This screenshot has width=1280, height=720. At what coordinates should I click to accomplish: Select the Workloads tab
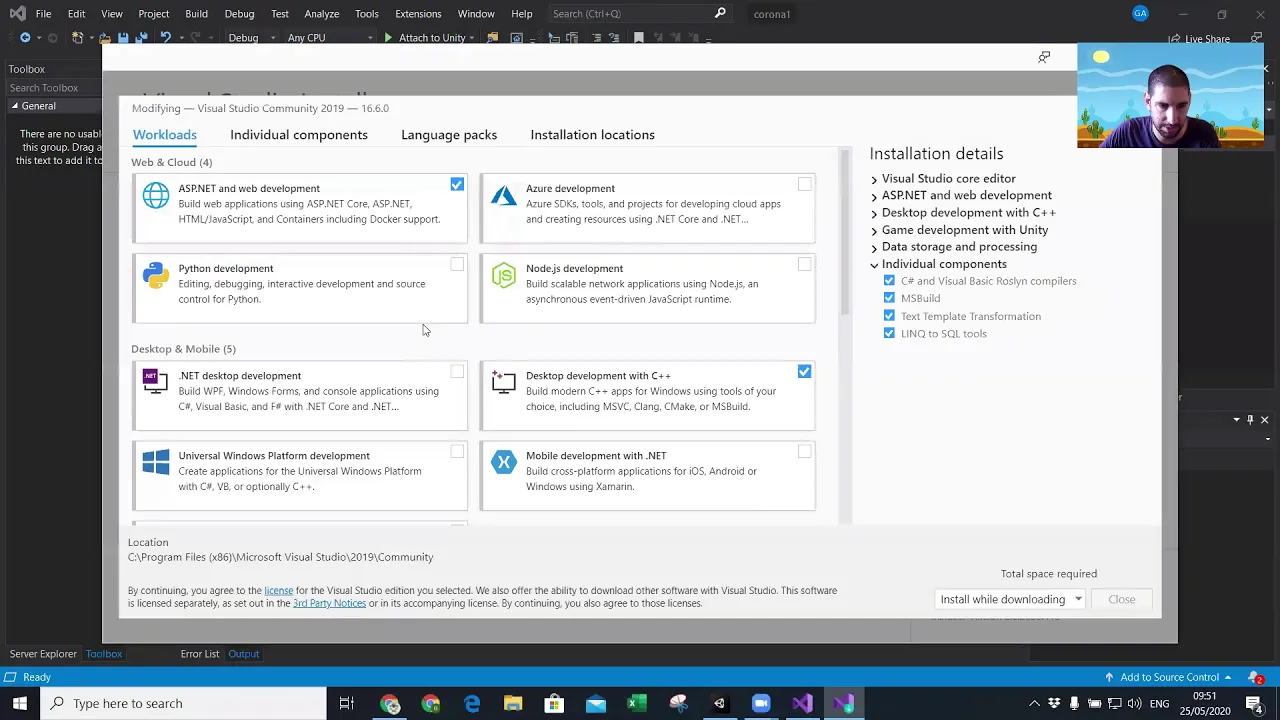point(164,135)
